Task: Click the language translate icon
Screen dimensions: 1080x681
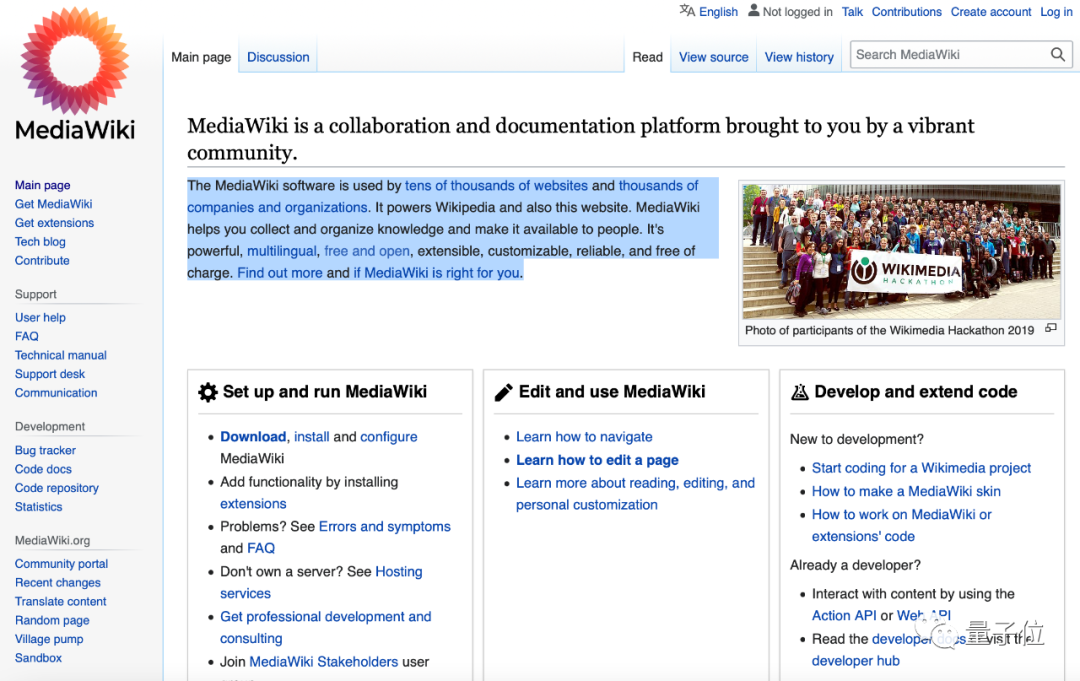Action: point(687,11)
